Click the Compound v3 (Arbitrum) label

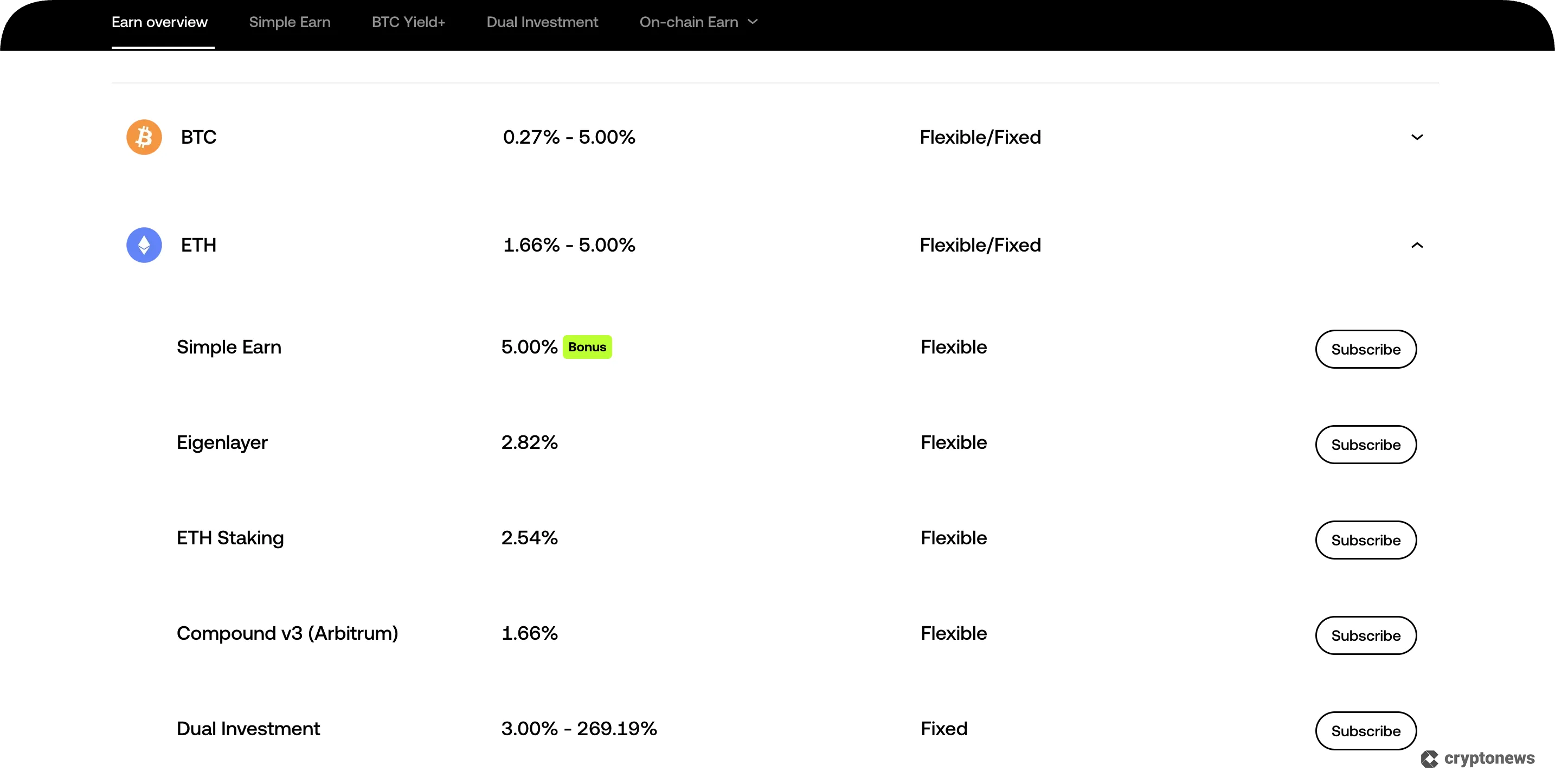coord(287,633)
